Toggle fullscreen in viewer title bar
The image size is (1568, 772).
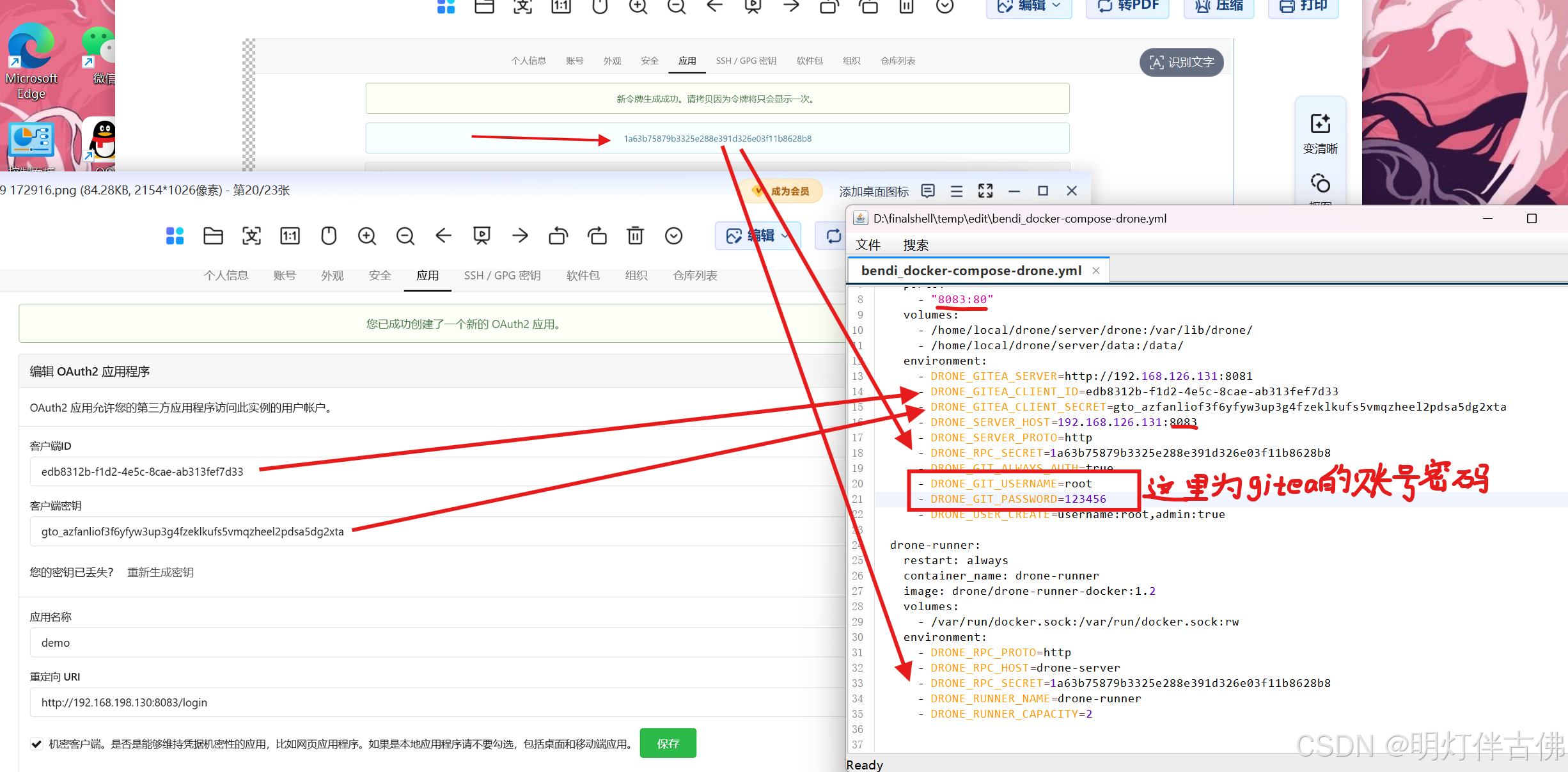(x=985, y=191)
